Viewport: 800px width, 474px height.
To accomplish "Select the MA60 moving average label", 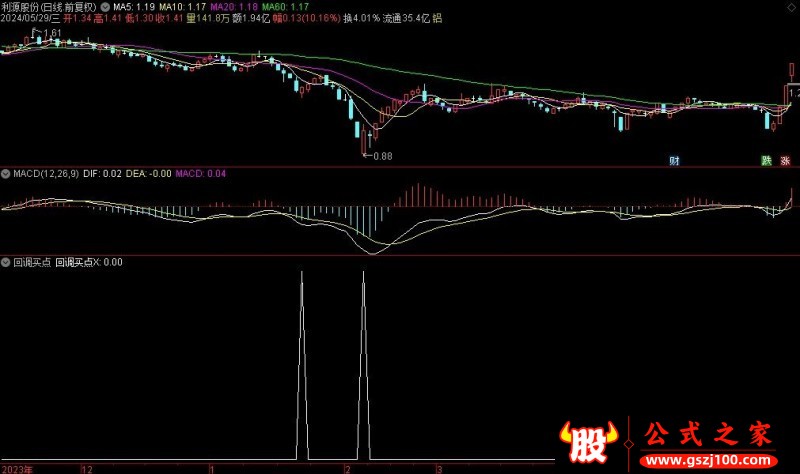I will [277, 5].
